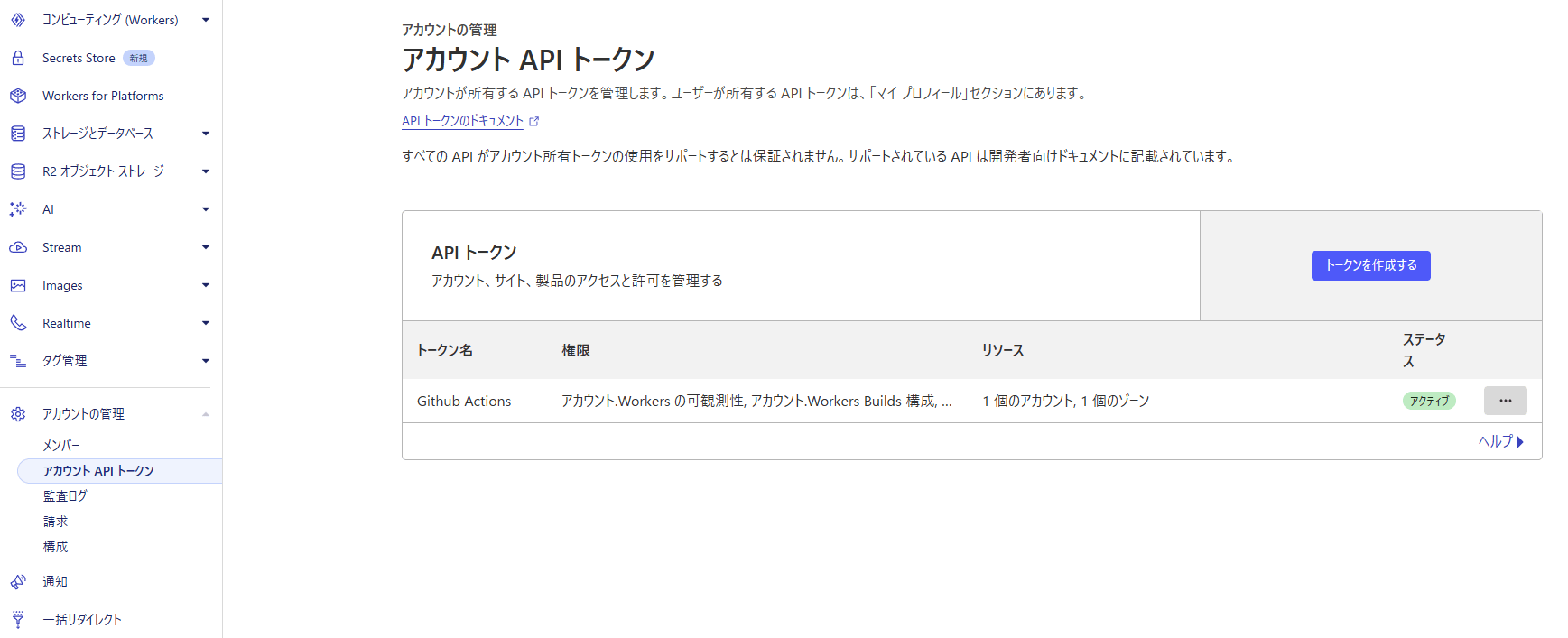Expand the R2 オブジェクト ストレージ arrow
This screenshot has width=1568, height=638.
pos(206,171)
